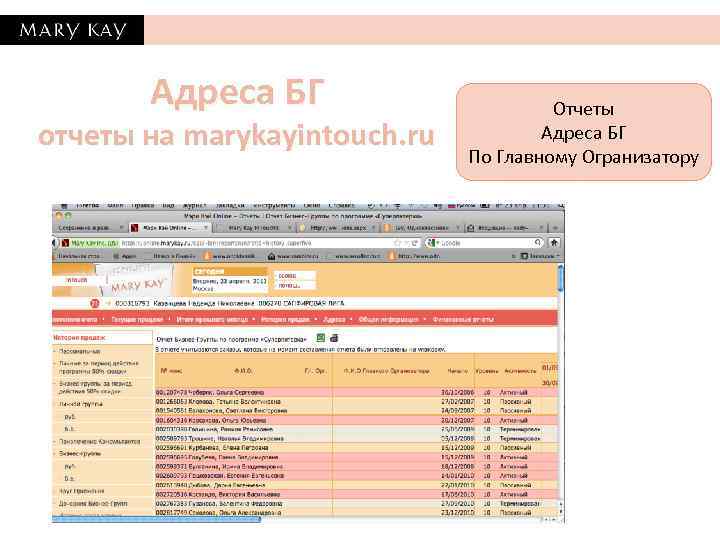The width and height of the screenshot is (720, 540).
Task: Switch to the Mary Kay InTouch browser tab
Action: [253, 228]
